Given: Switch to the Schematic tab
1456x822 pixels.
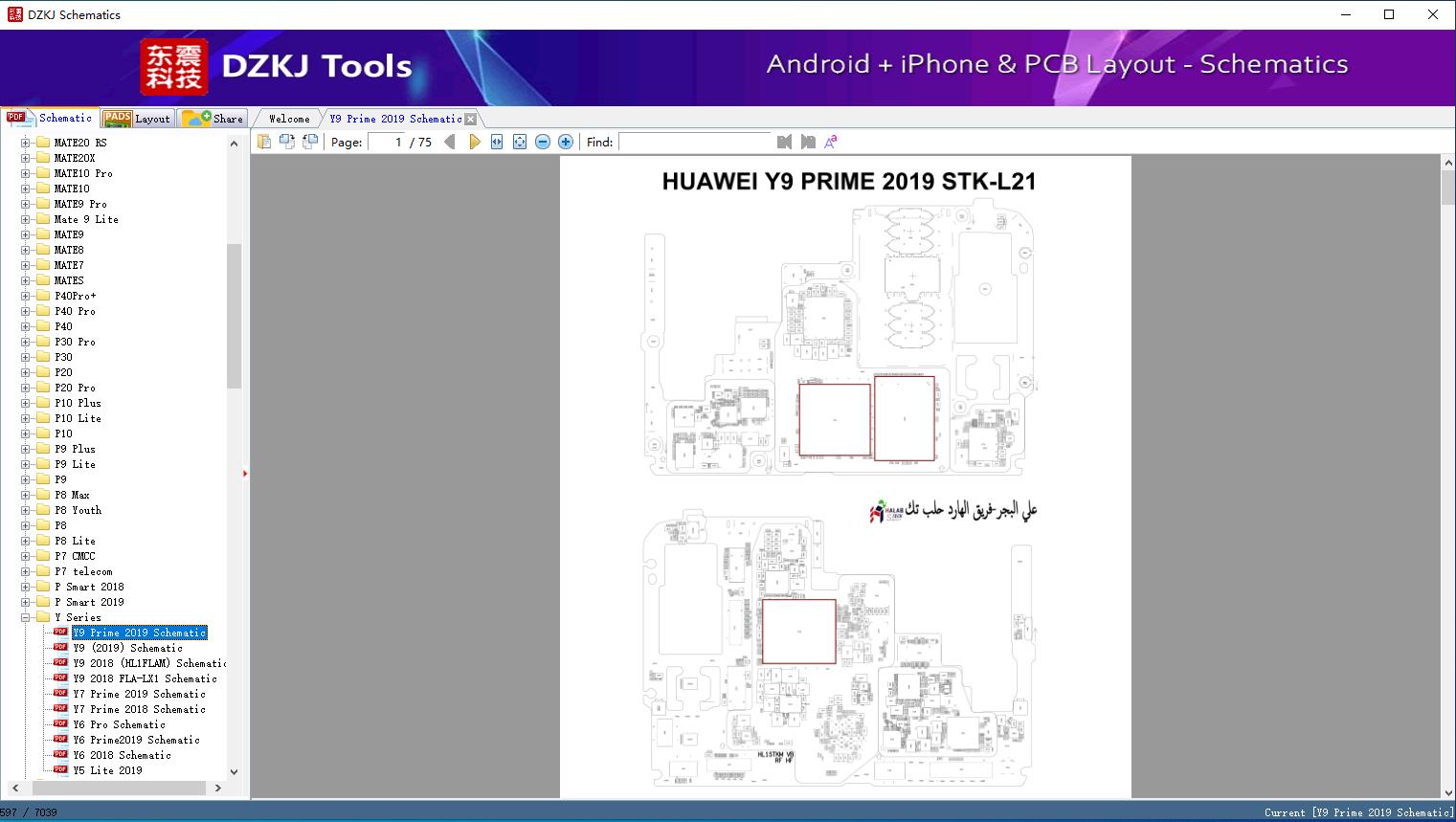Looking at the screenshot, I should pos(50,118).
